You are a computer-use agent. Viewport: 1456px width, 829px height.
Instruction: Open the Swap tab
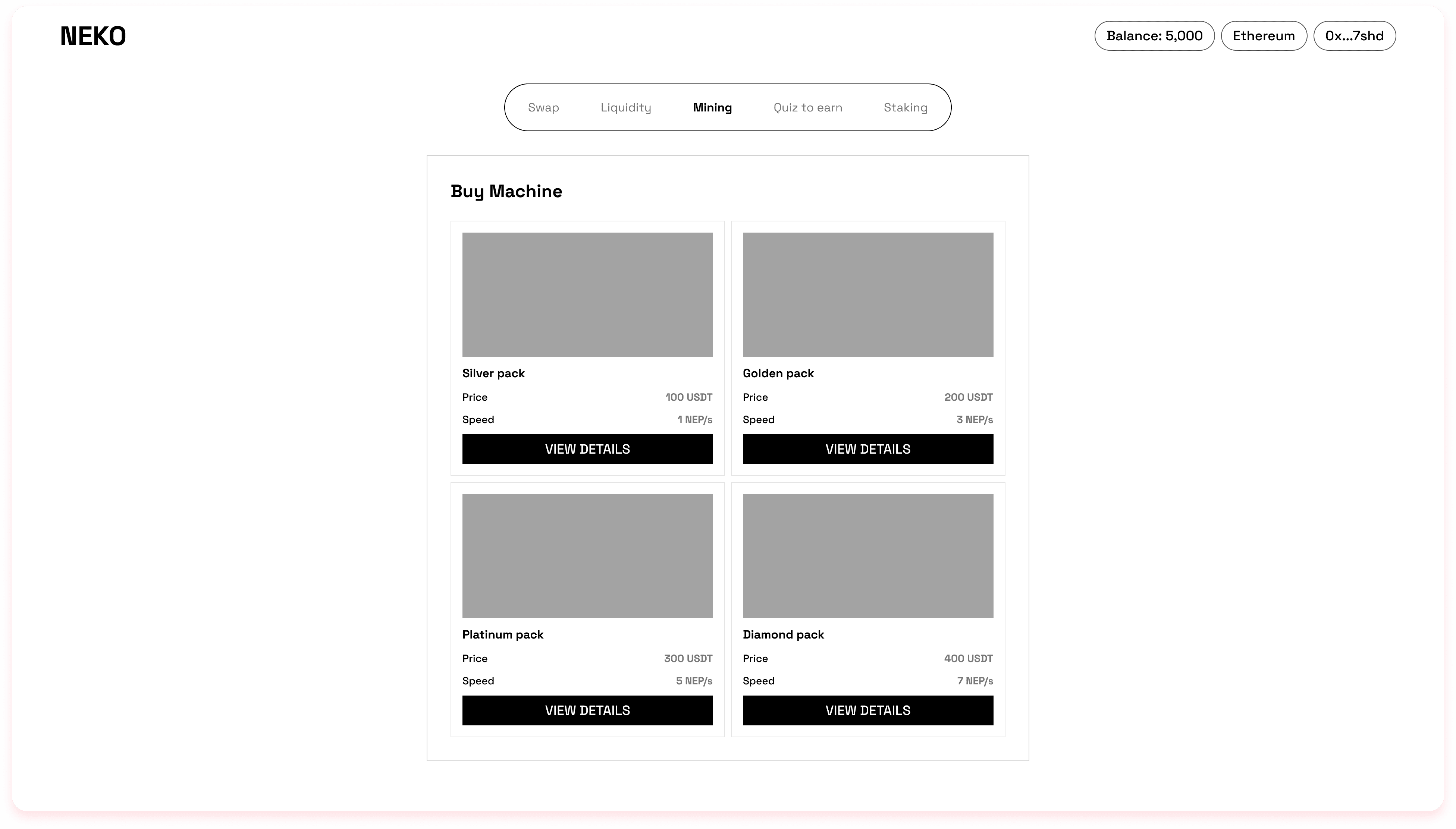tap(543, 108)
